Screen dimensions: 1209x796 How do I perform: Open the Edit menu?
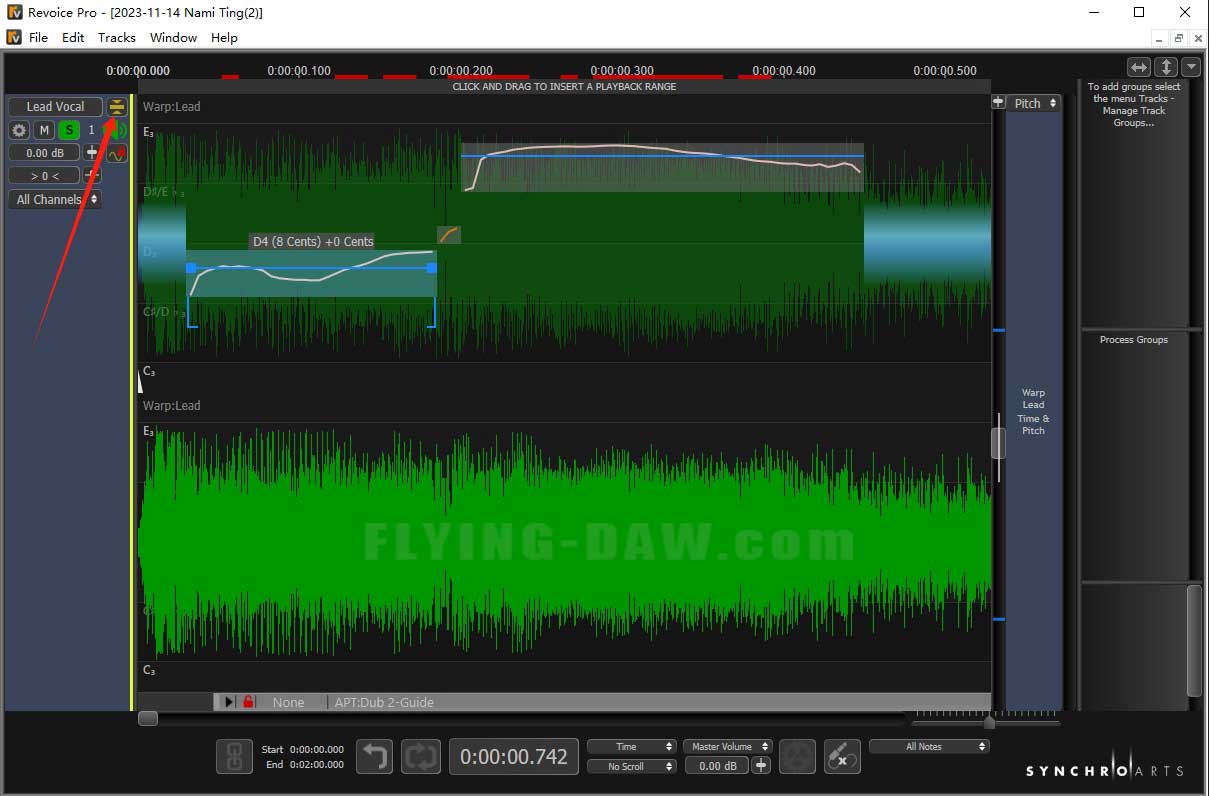[x=73, y=37]
